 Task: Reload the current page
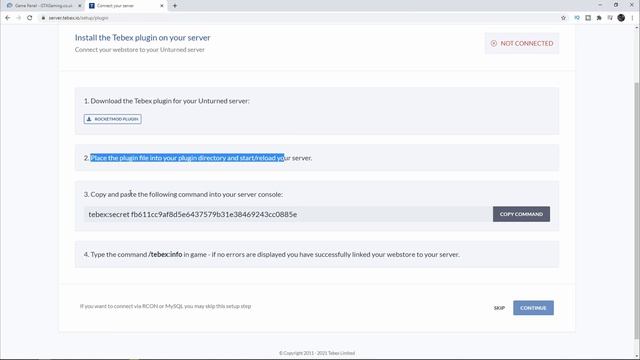[29, 18]
